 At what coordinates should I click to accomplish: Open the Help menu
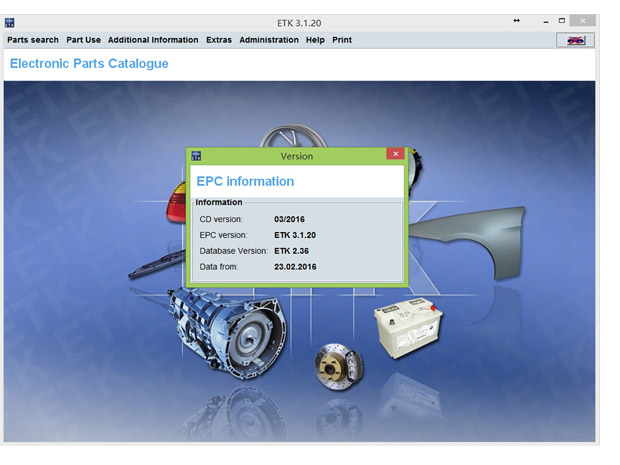315,40
